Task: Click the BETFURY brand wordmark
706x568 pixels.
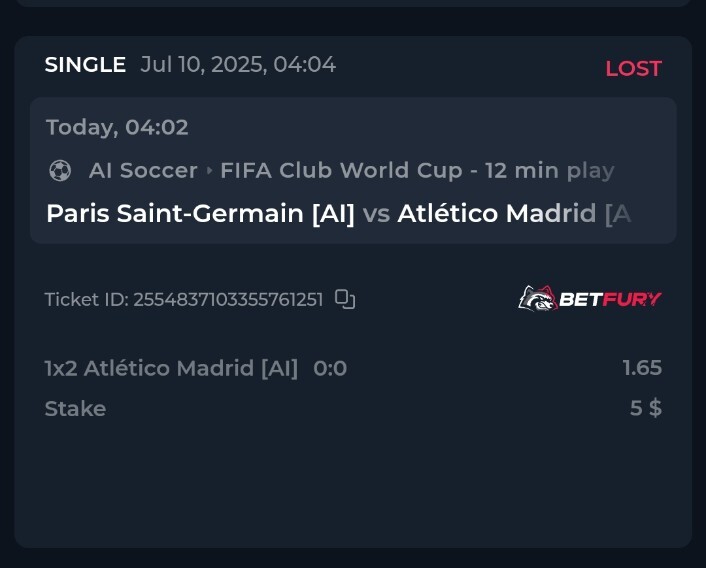Action: (610, 299)
